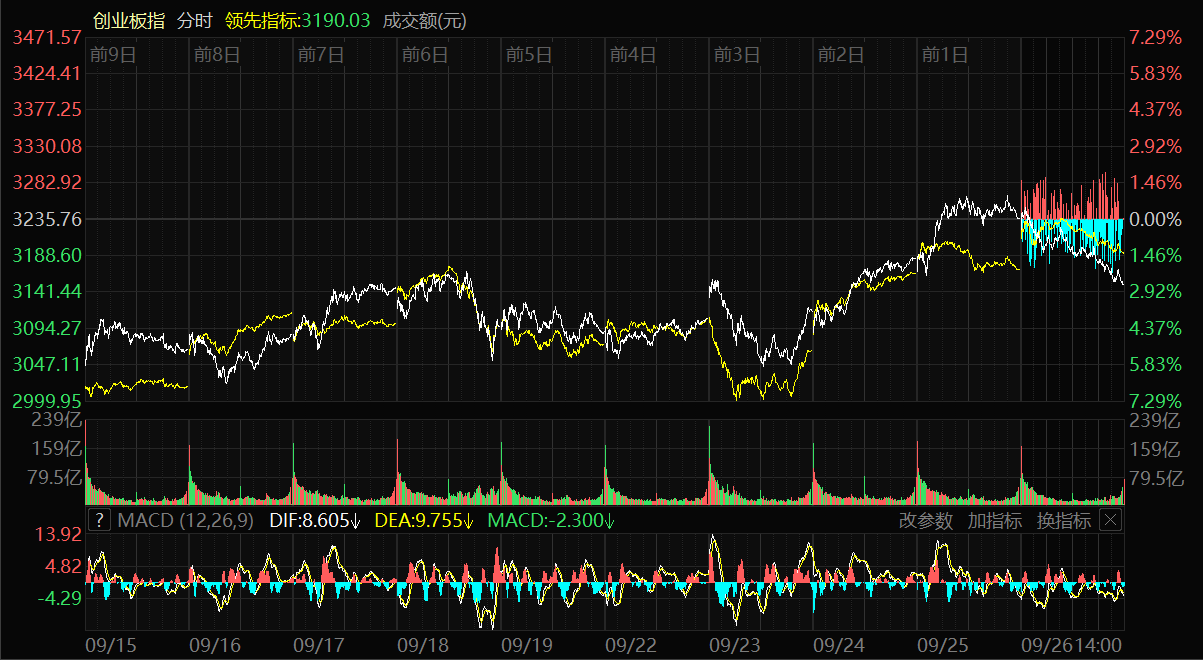Click the left 159亿 volume axis label
The width and height of the screenshot is (1203, 660).
tap(57, 448)
